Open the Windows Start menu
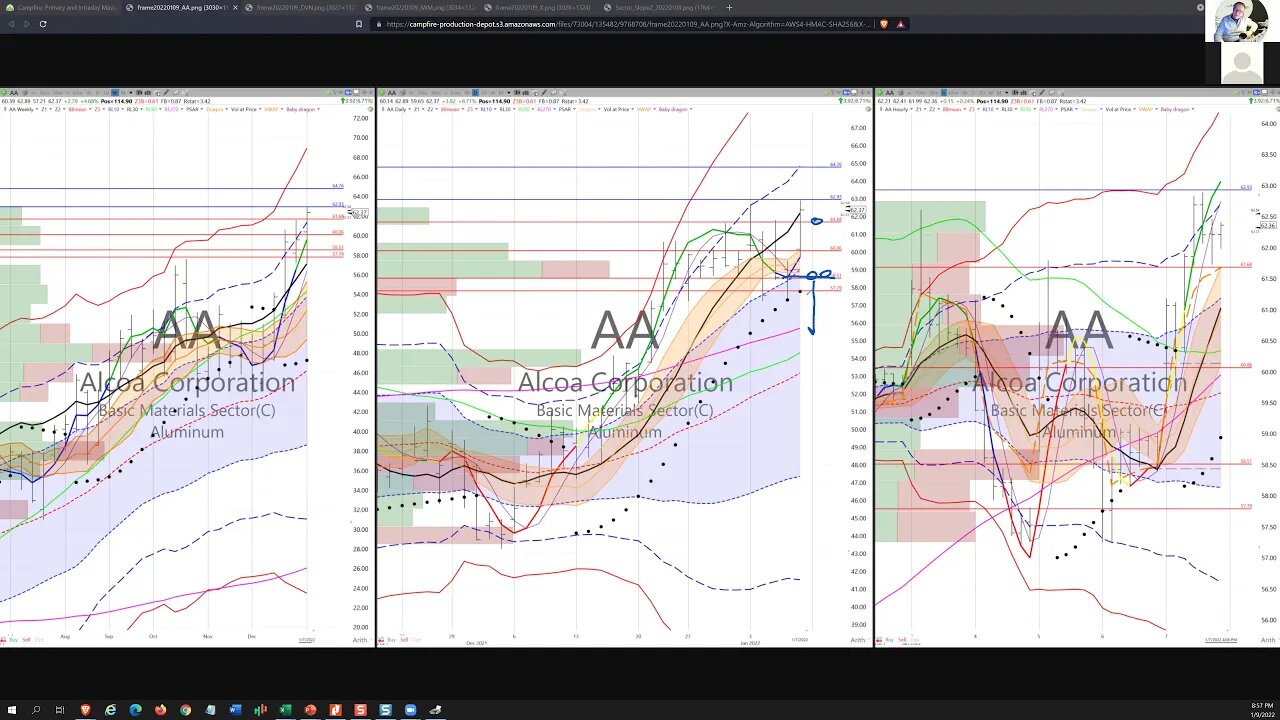Image resolution: width=1280 pixels, height=720 pixels. point(11,710)
